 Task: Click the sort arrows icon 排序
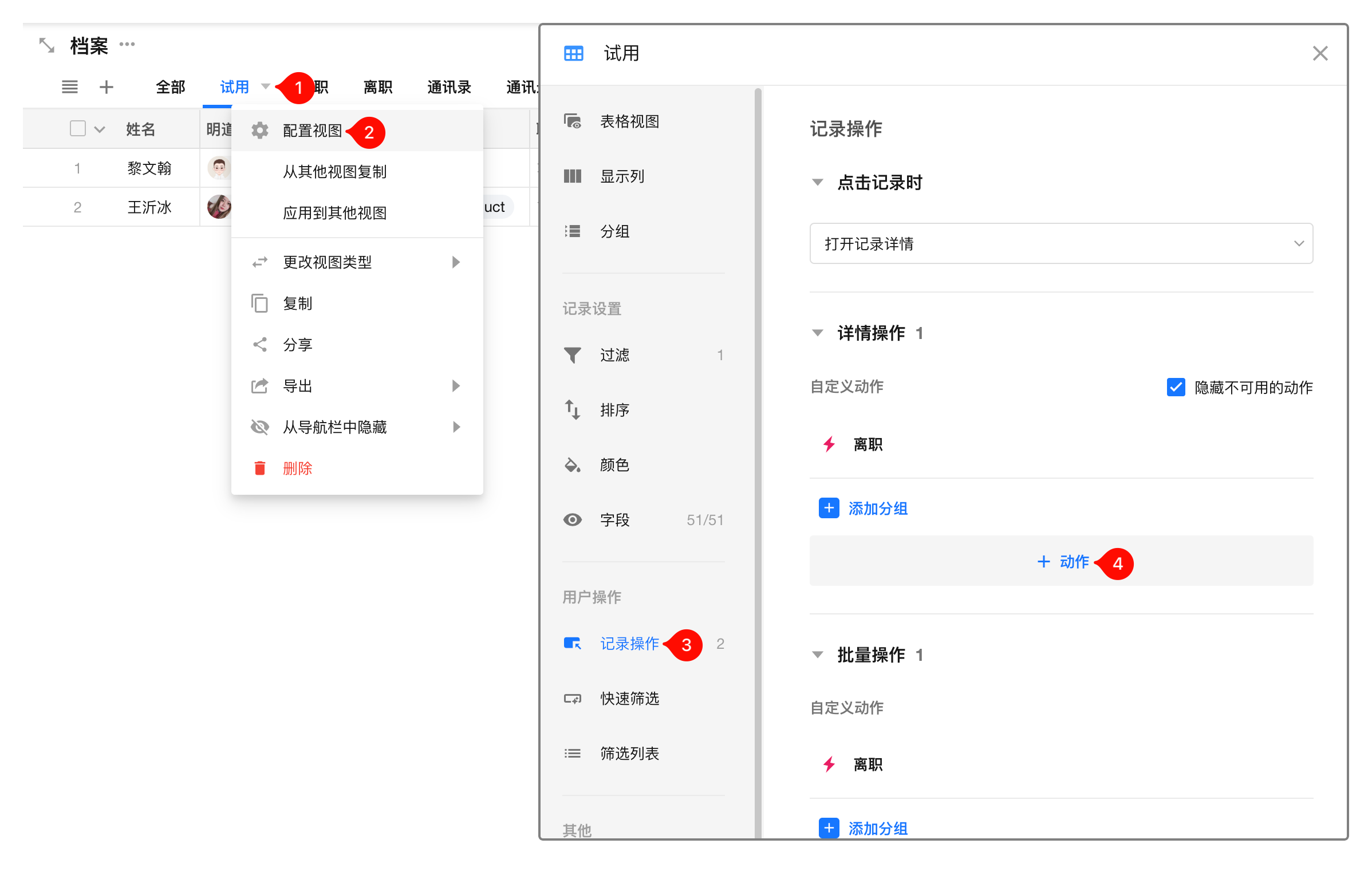573,410
